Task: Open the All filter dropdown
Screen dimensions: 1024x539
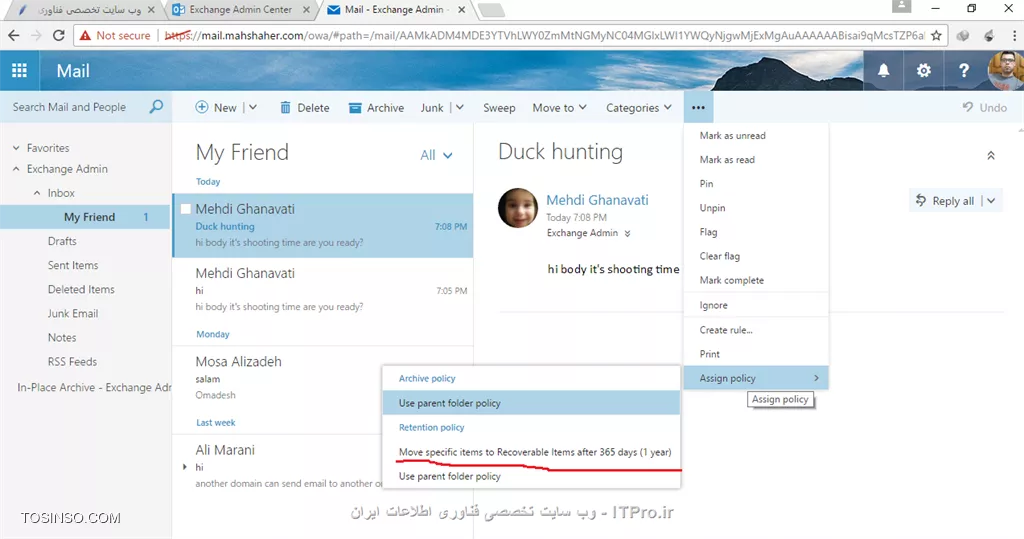Action: [436, 155]
